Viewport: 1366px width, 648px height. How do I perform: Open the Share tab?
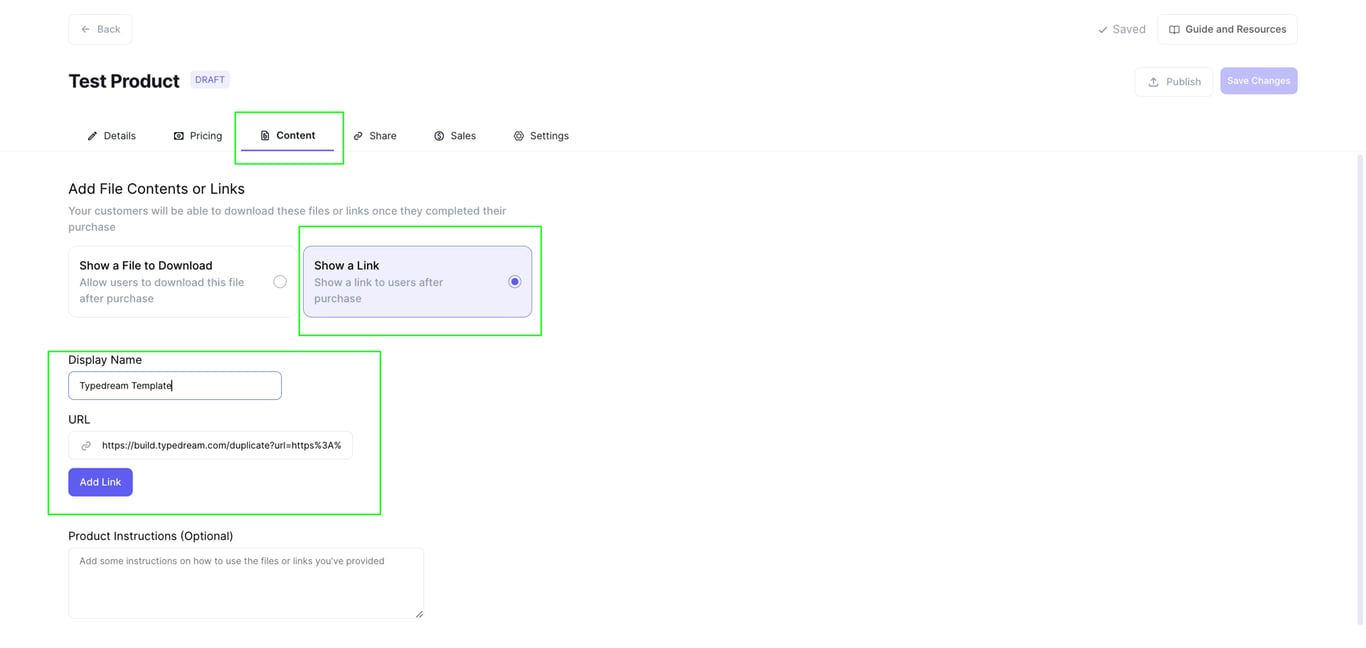[375, 136]
